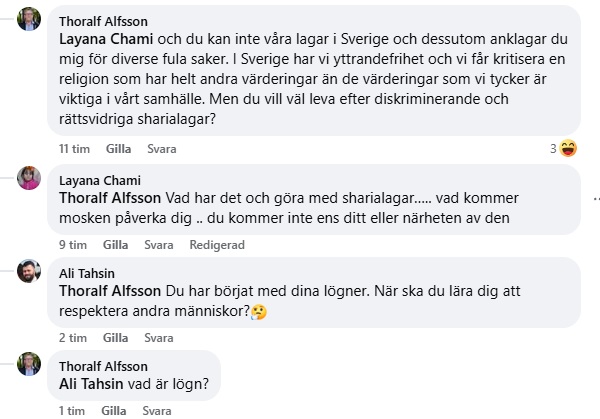Open Layana Chami's profile picture
The height and width of the screenshot is (419, 600).
coord(29,178)
